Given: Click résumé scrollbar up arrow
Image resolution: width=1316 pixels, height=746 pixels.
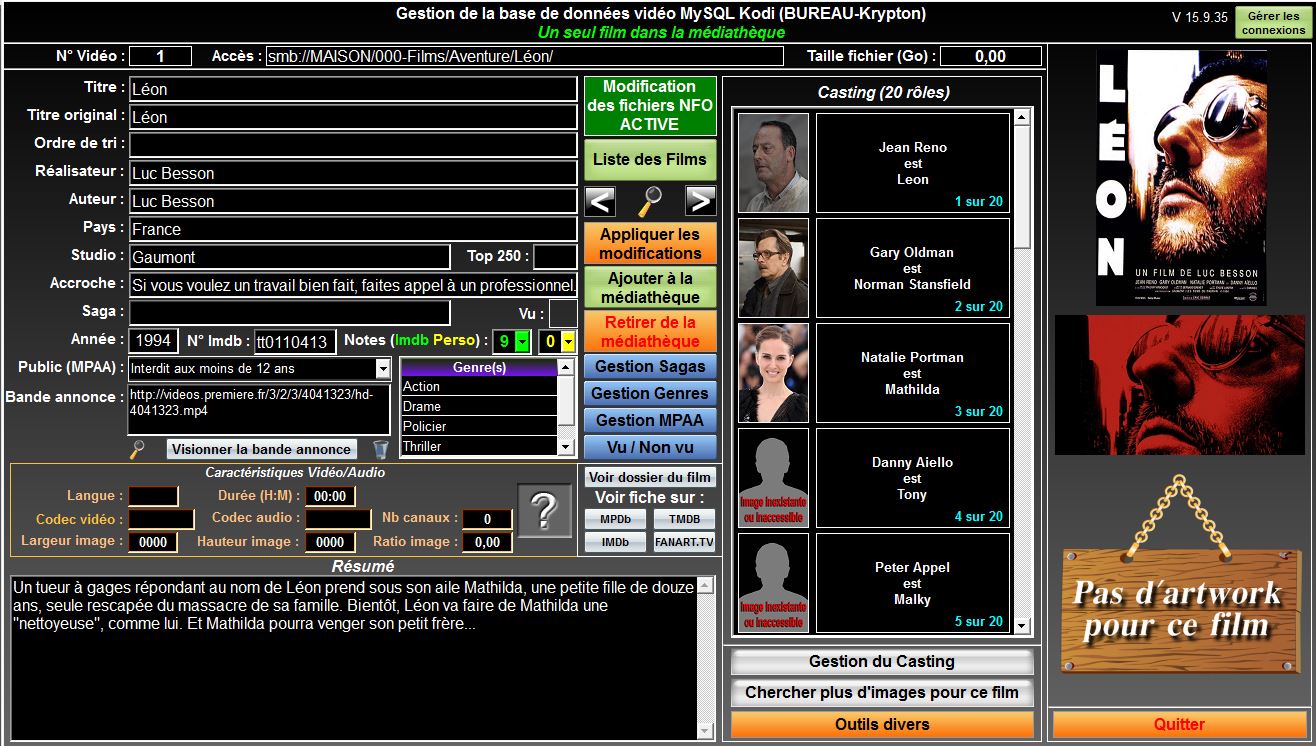Looking at the screenshot, I should [x=705, y=586].
